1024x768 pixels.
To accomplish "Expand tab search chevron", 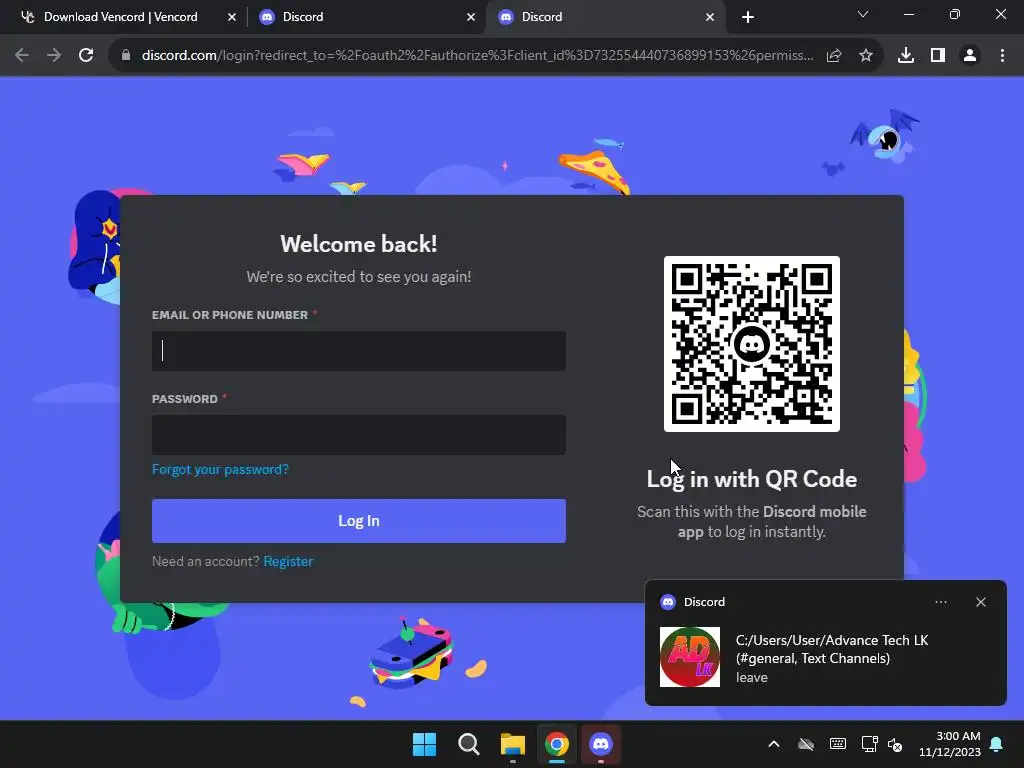I will 863,14.
